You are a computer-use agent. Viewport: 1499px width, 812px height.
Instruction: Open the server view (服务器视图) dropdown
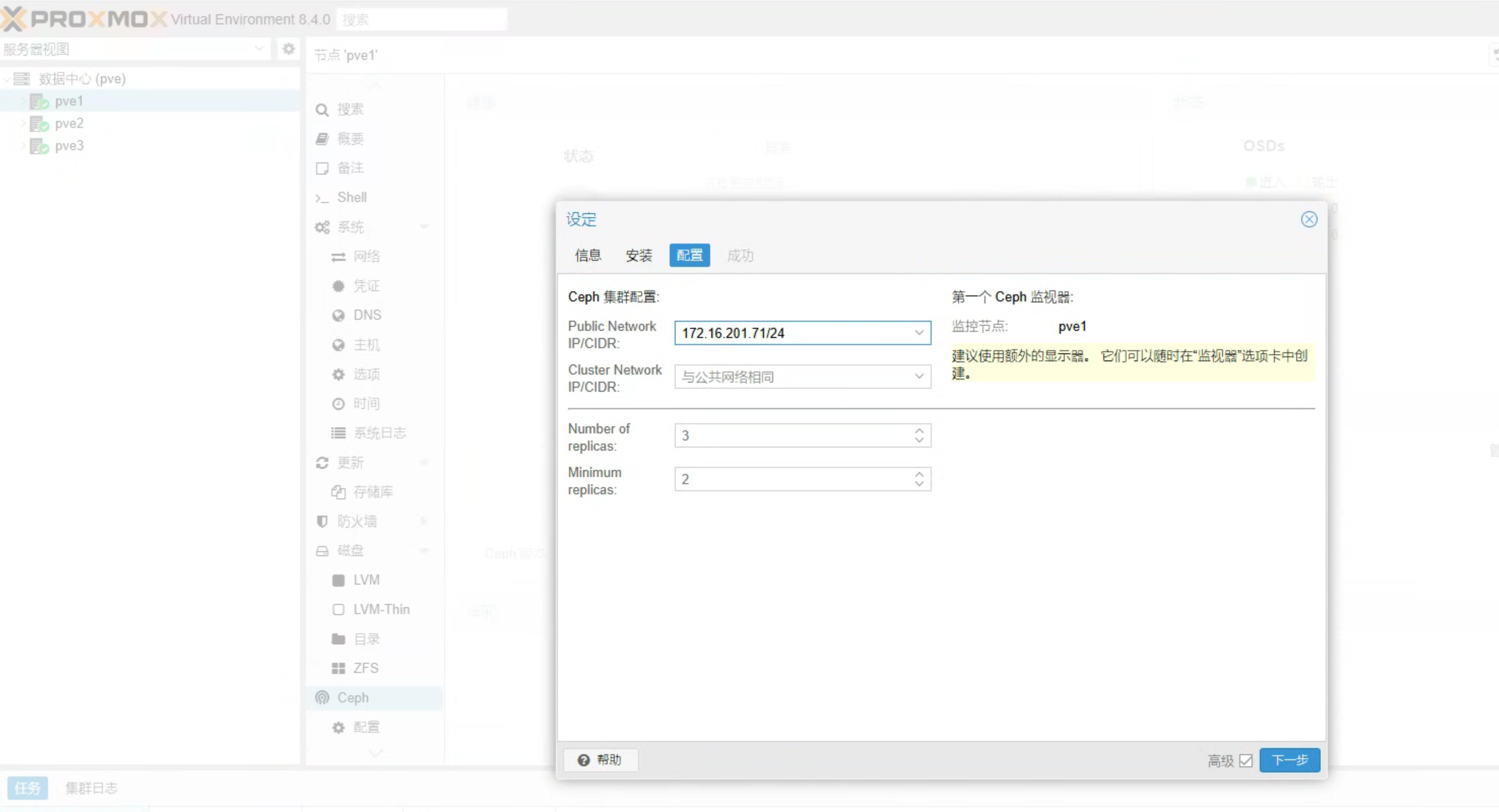[259, 49]
